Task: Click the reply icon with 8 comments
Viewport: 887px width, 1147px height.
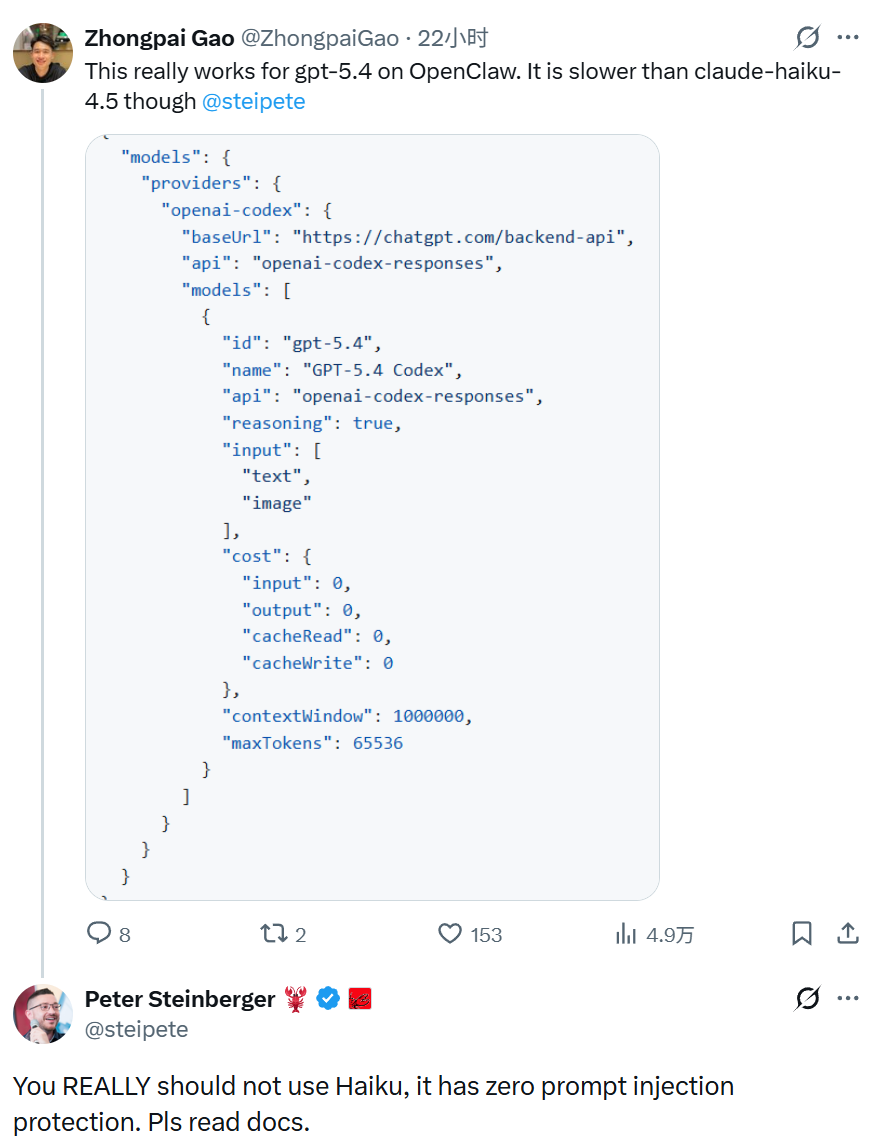Action: [x=99, y=933]
